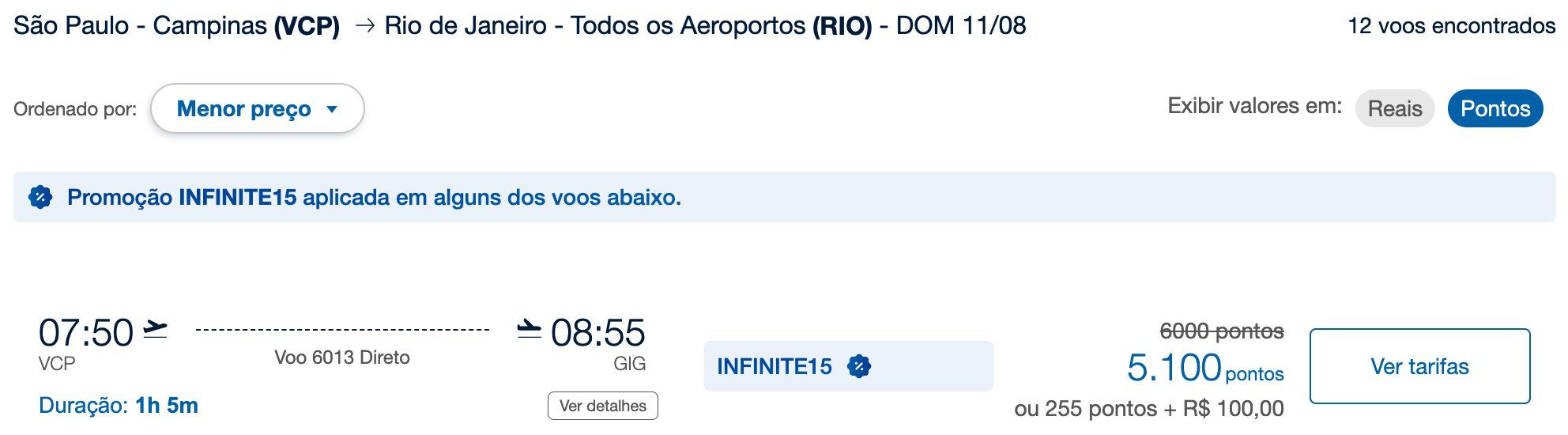1568x435 pixels.
Task: Click the 12 voos encontrados counter
Action: [1451, 26]
